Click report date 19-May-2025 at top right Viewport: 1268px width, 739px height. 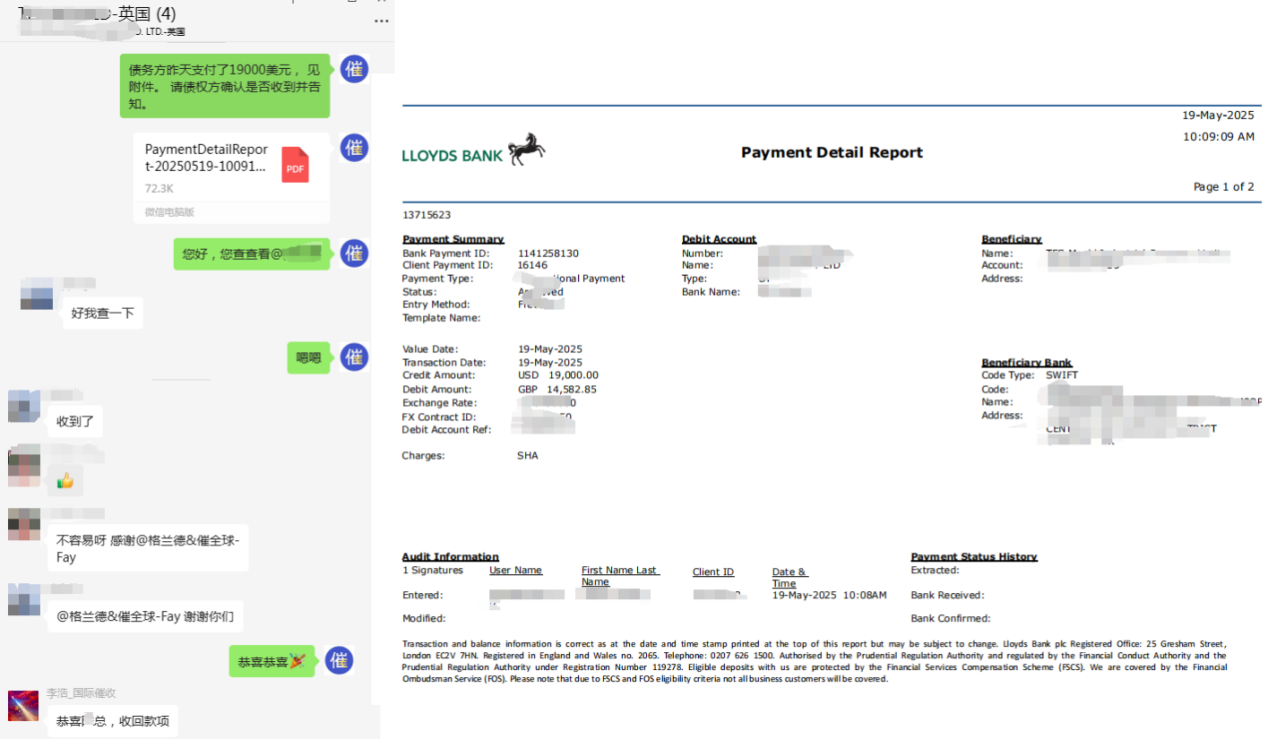pos(1218,115)
